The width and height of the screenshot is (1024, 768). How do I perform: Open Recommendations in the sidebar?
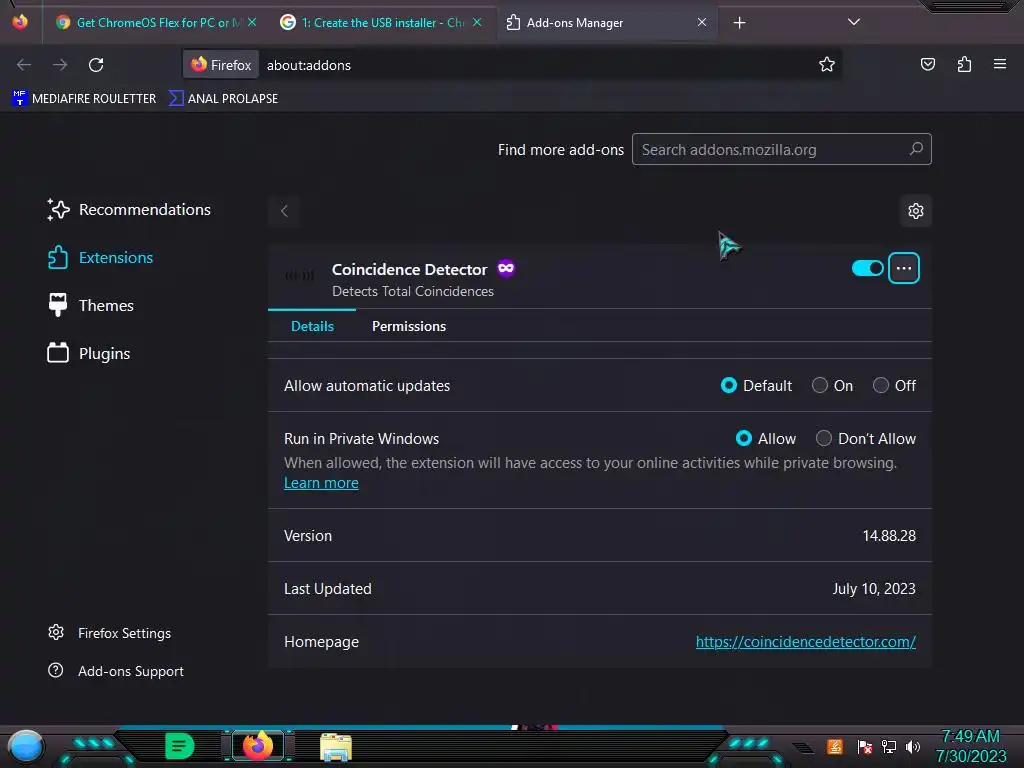coord(129,210)
